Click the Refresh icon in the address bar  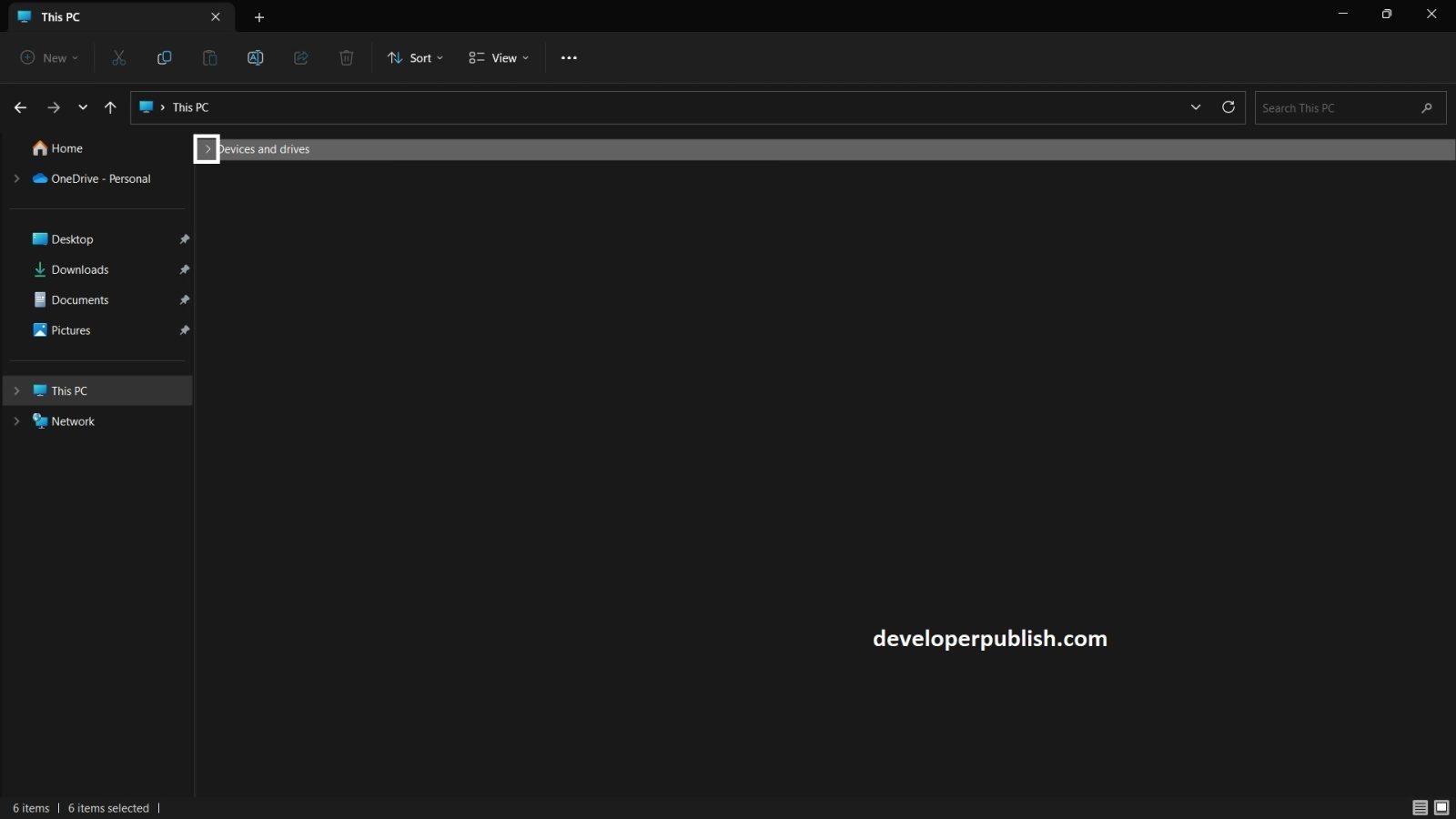(x=1228, y=106)
